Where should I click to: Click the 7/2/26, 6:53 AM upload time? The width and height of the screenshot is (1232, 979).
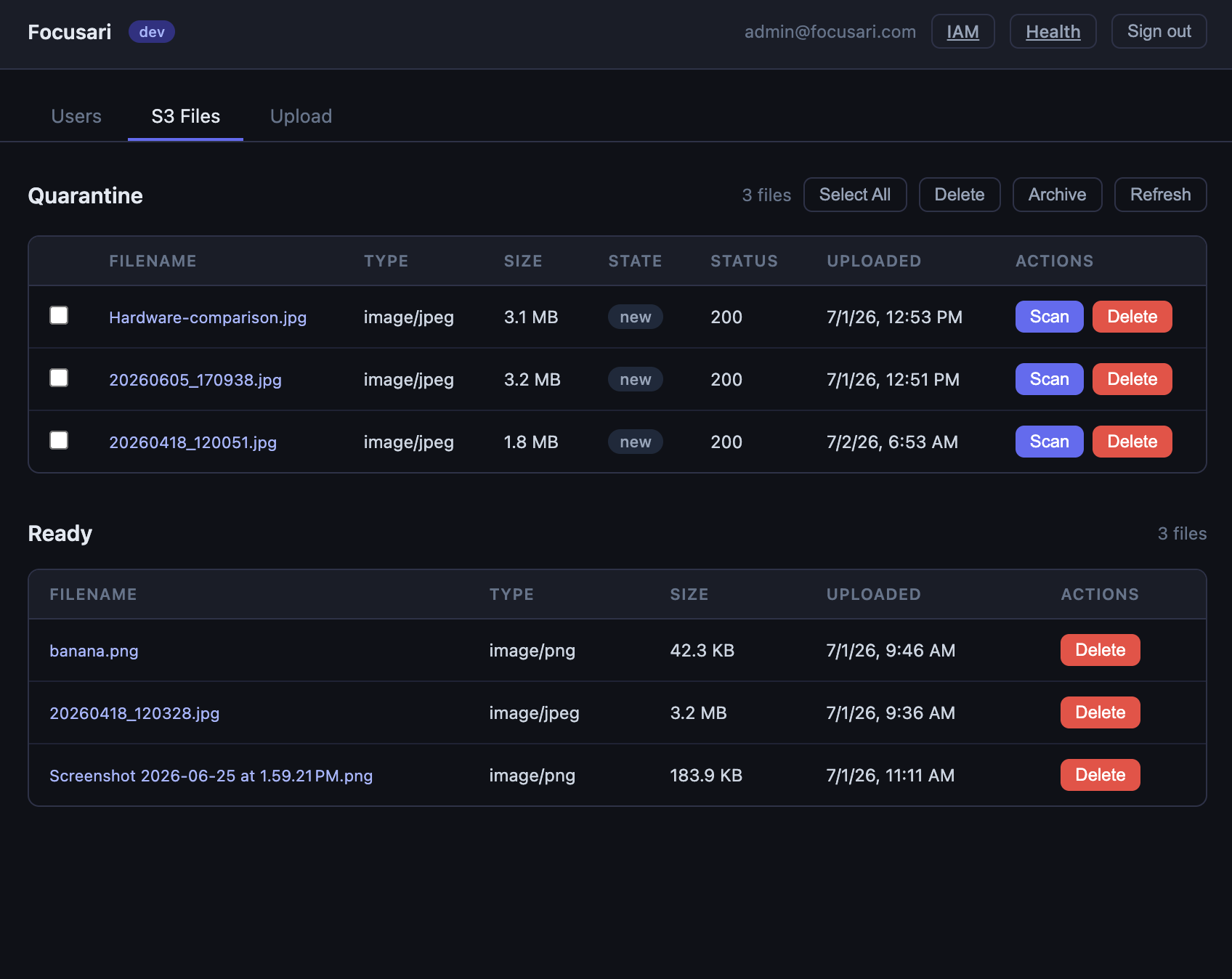coord(892,442)
